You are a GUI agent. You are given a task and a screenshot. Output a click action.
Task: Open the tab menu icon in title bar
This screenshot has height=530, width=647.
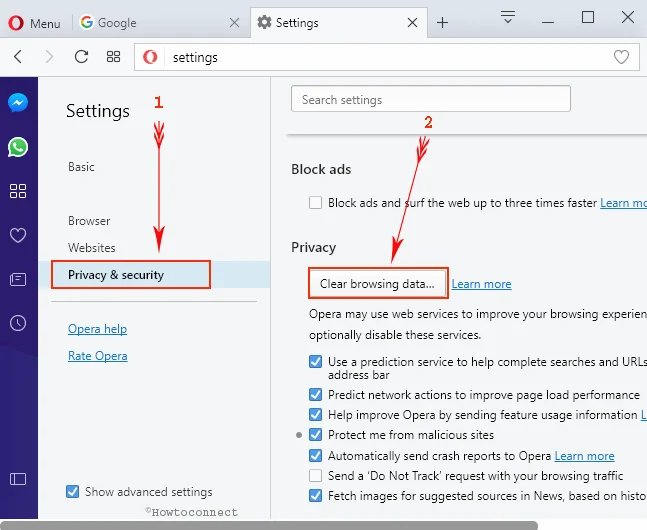[x=508, y=17]
